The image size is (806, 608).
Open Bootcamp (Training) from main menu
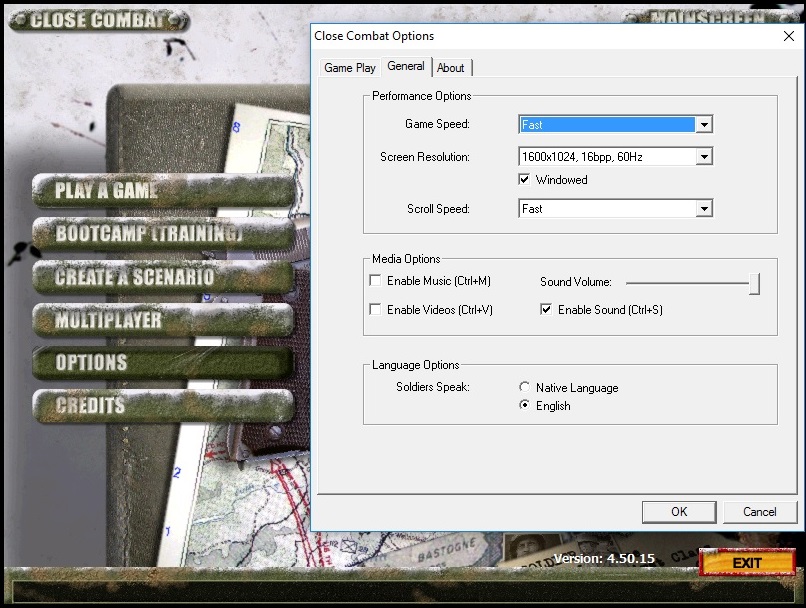pos(163,234)
